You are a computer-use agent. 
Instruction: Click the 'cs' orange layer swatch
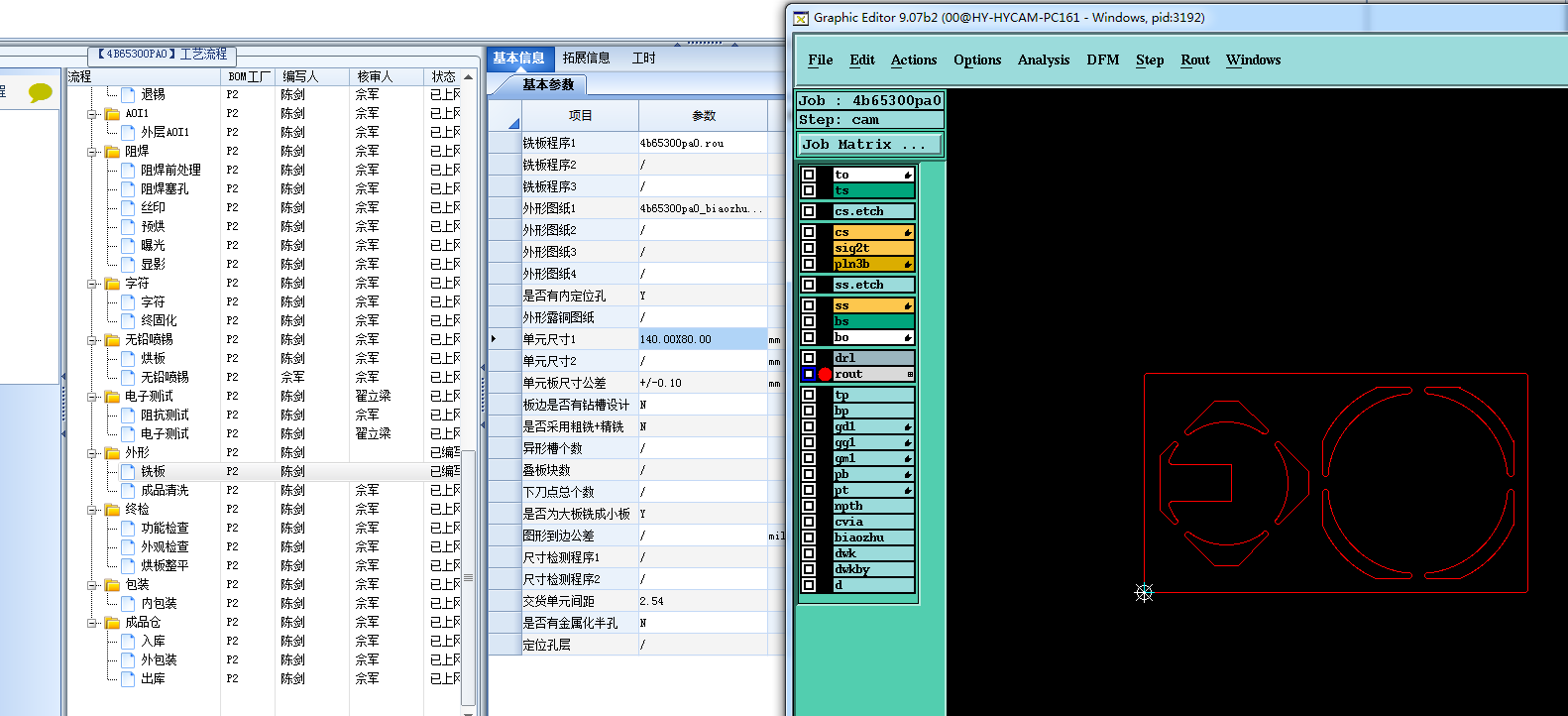[x=873, y=232]
